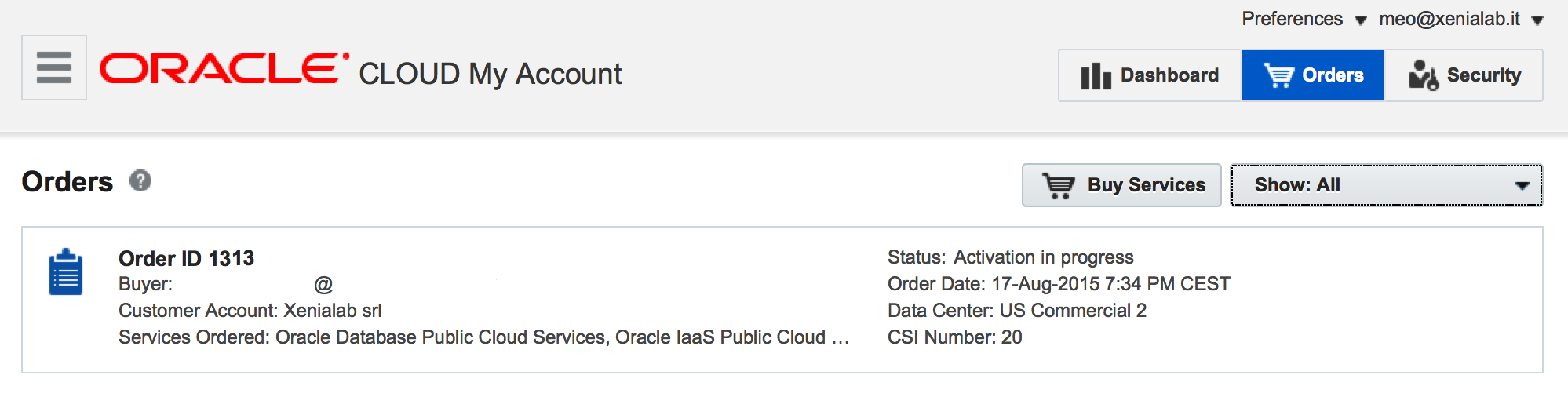This screenshot has height=408, width=1568.
Task: Click the Services Ordered line
Action: click(484, 337)
